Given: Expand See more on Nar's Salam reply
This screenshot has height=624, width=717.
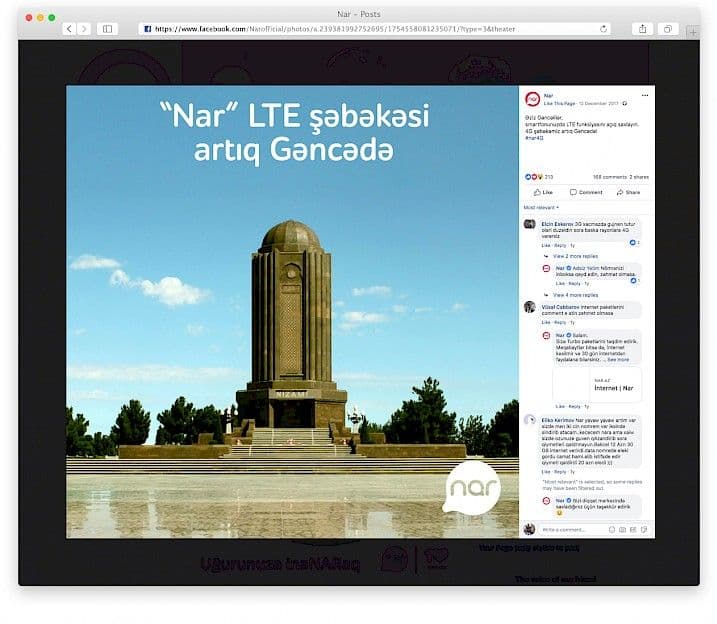Looking at the screenshot, I should pos(618,360).
